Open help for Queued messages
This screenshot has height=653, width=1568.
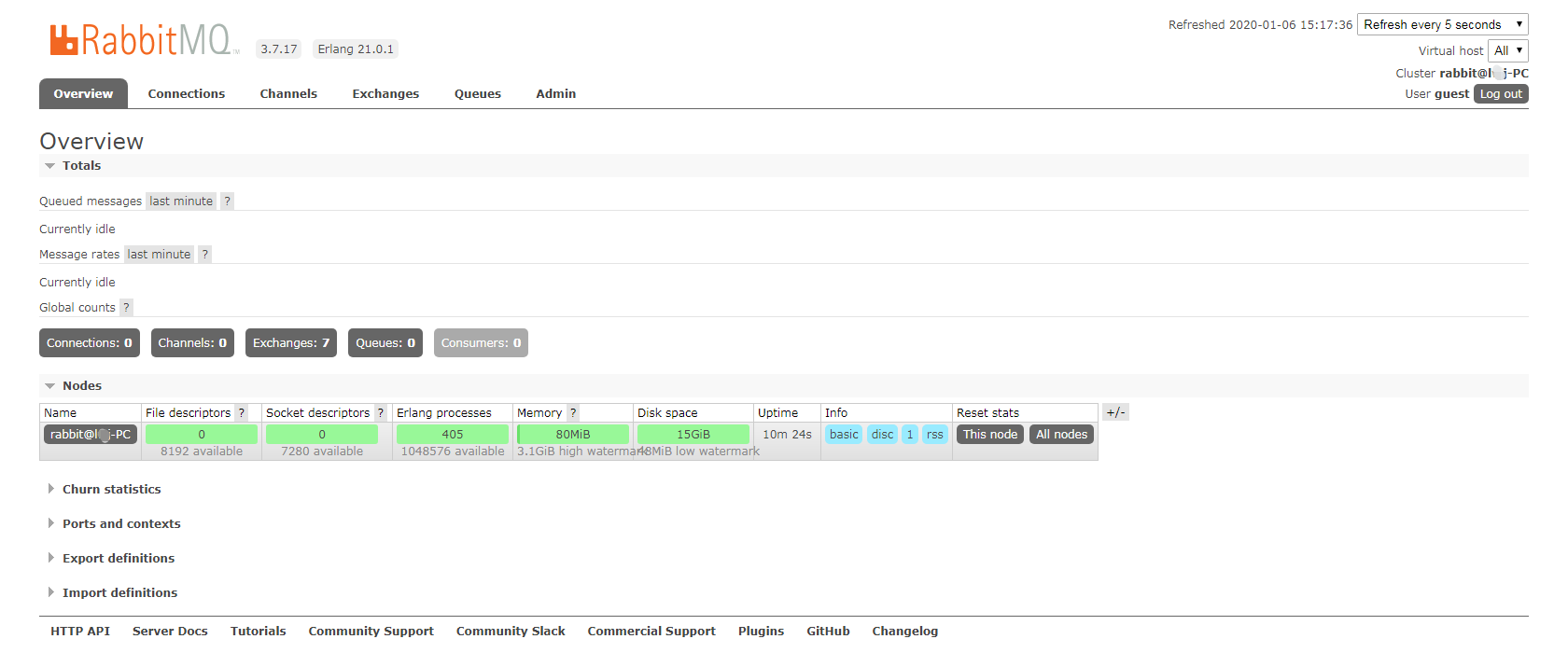click(x=227, y=201)
